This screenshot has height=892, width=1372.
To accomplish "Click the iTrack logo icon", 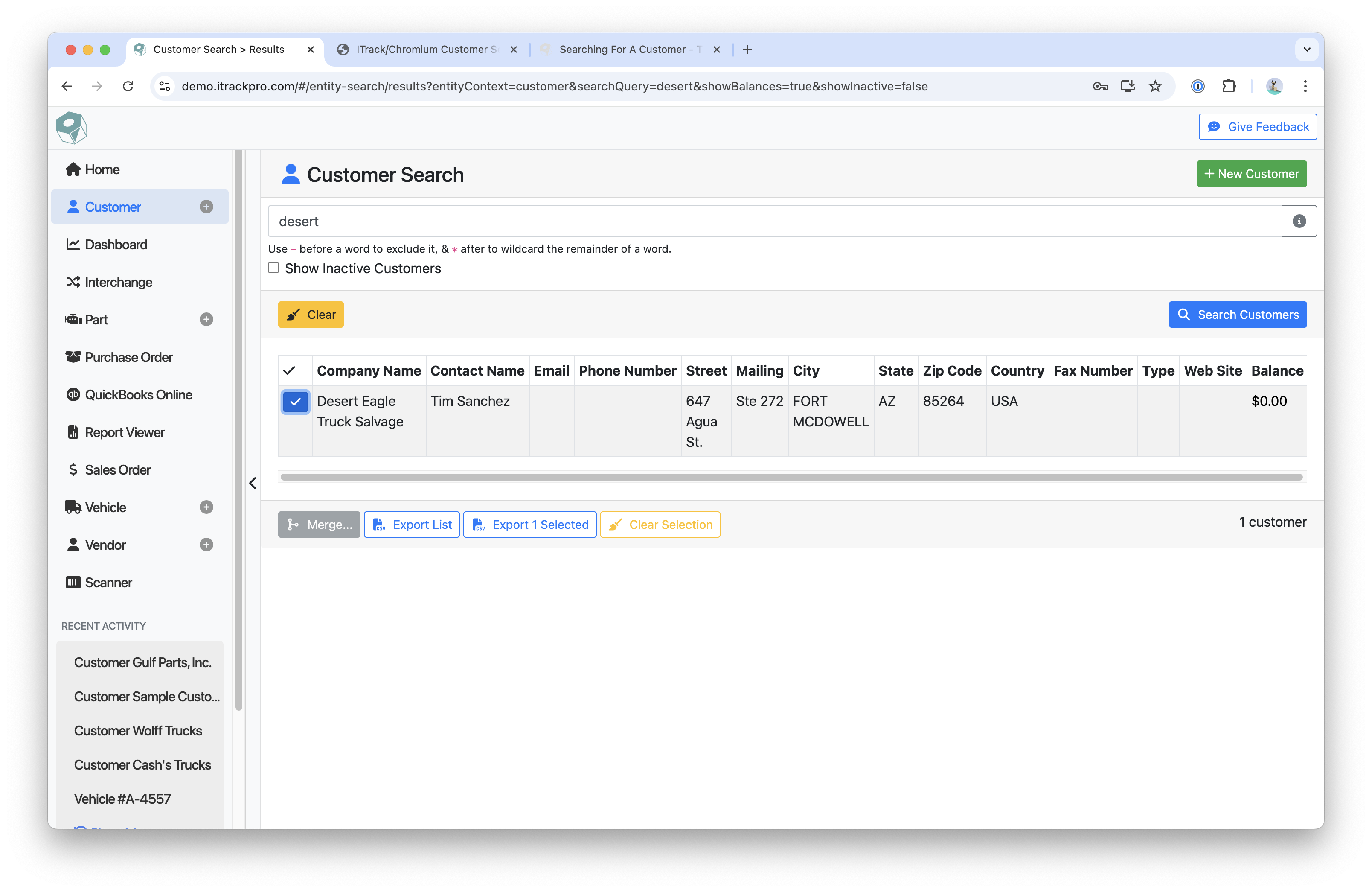I will click(72, 128).
